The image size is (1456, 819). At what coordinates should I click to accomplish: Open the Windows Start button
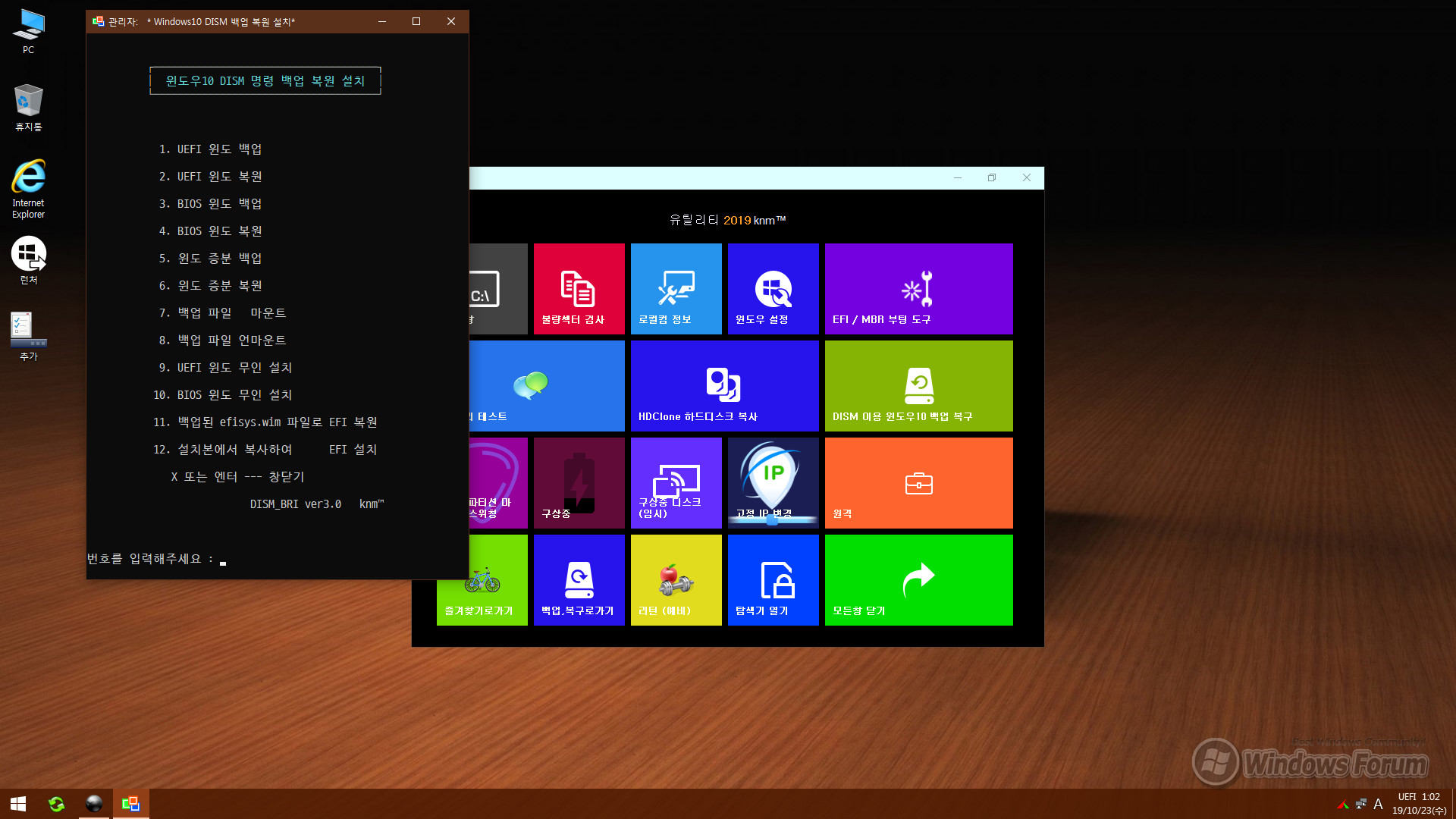click(18, 804)
